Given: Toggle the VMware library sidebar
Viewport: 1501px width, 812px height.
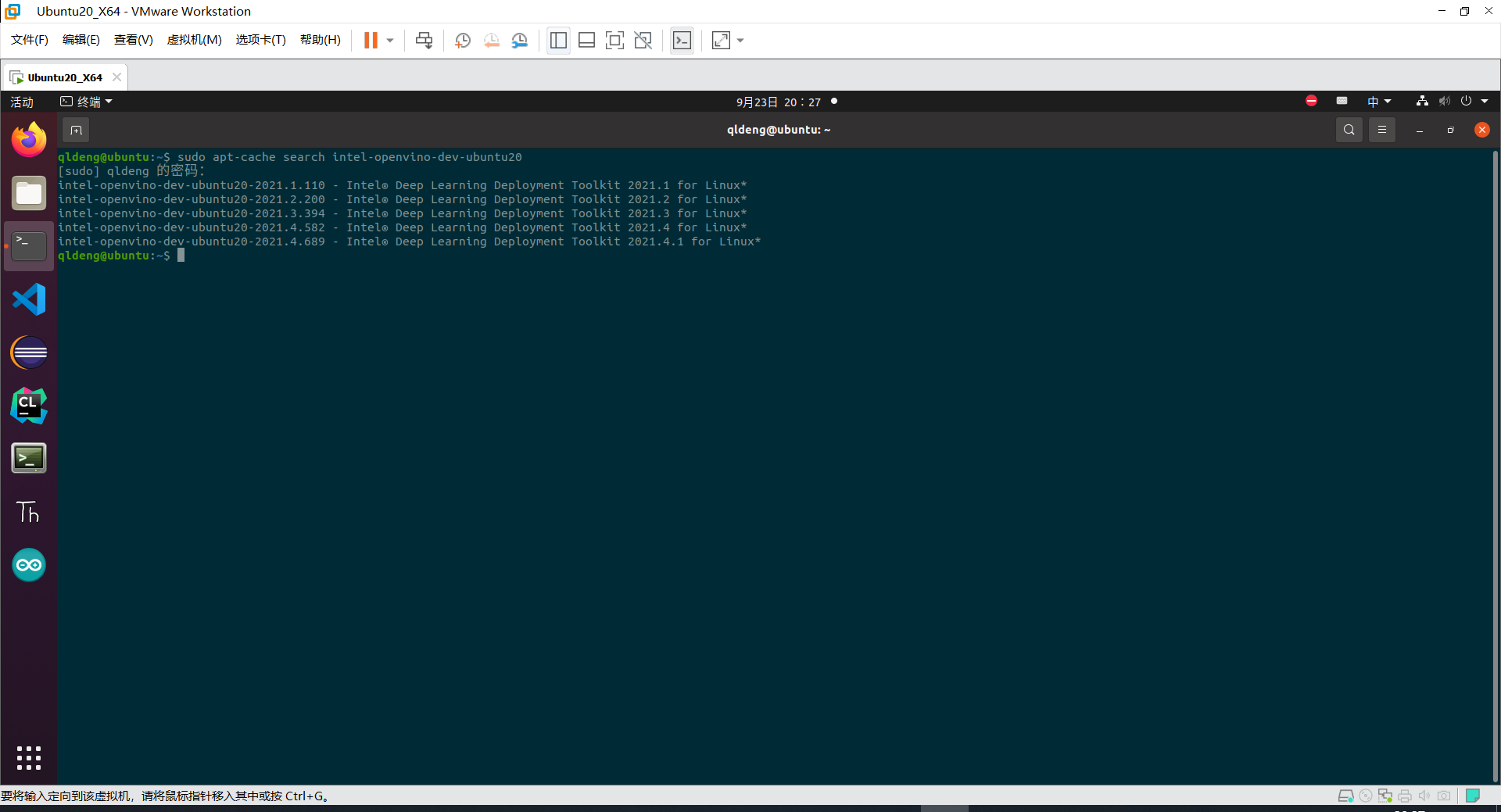Looking at the screenshot, I should [x=558, y=41].
